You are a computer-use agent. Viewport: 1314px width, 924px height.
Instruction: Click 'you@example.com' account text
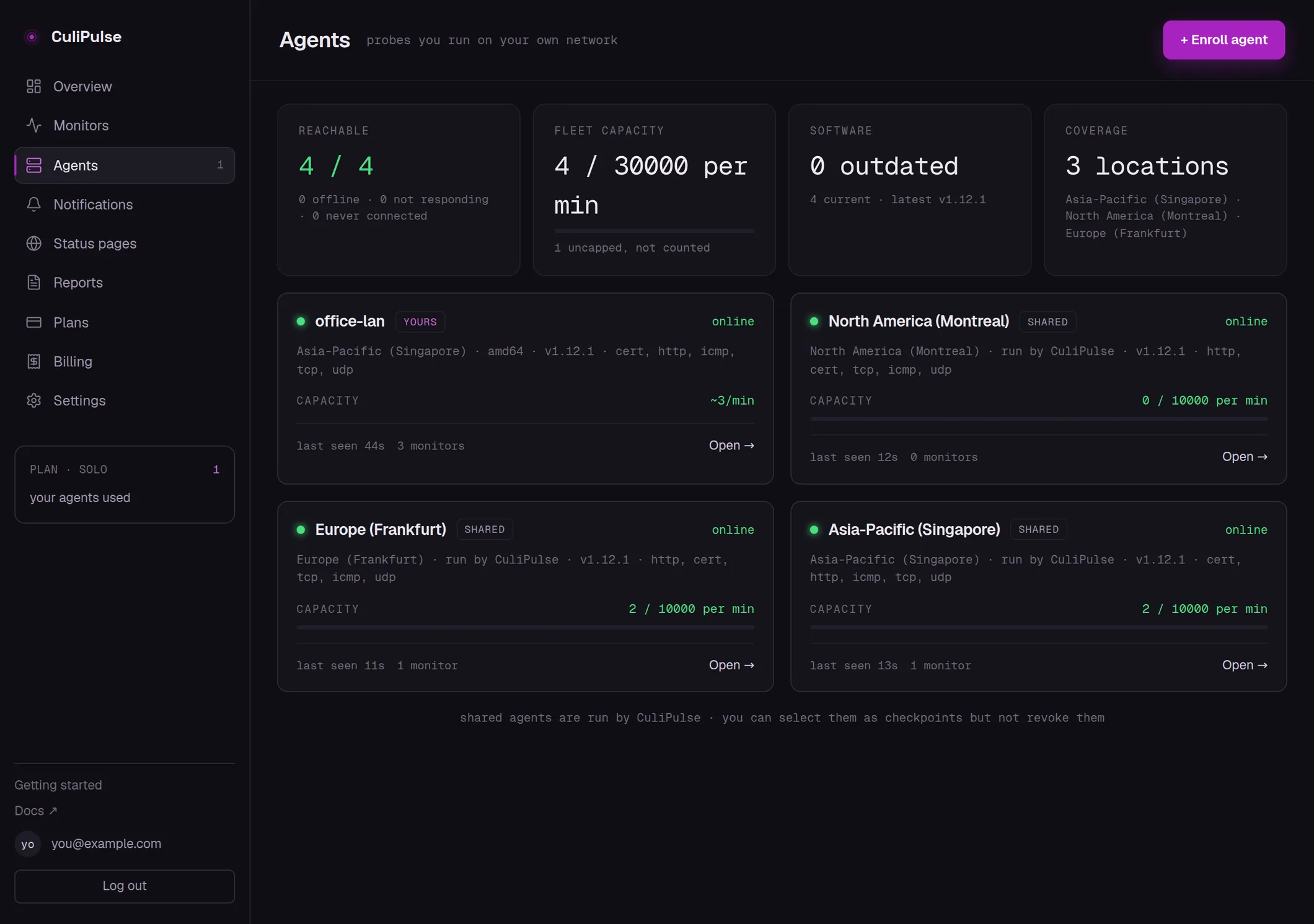pyautogui.click(x=106, y=843)
